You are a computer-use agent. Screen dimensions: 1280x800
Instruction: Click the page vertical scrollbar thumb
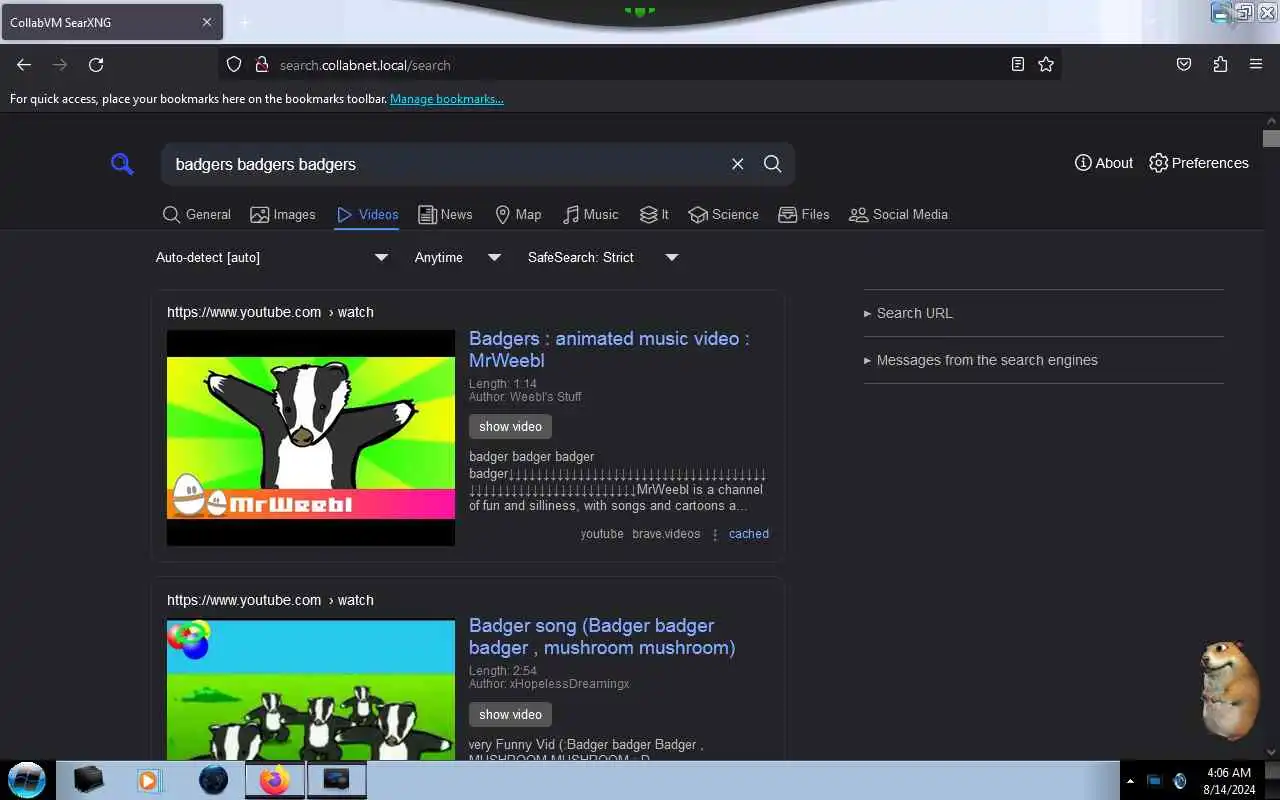pos(1271,138)
